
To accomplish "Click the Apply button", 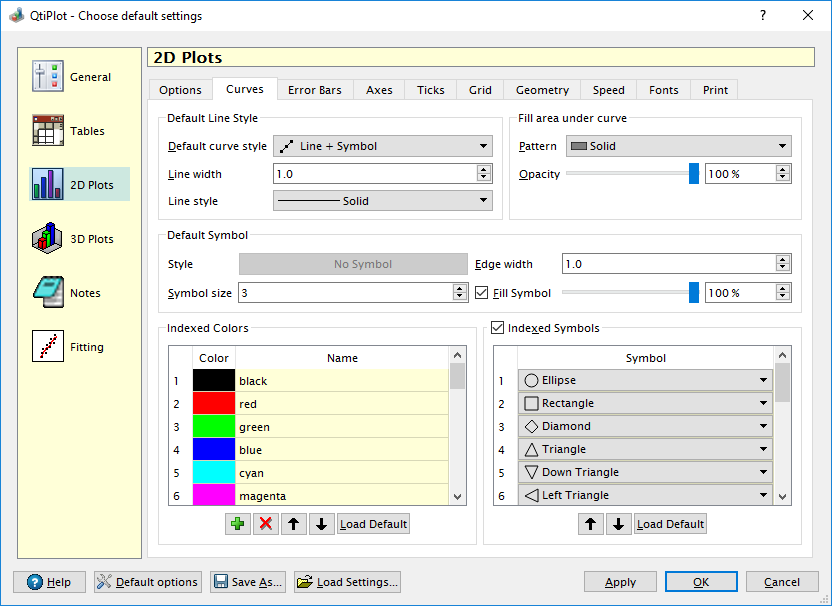I will [x=620, y=582].
